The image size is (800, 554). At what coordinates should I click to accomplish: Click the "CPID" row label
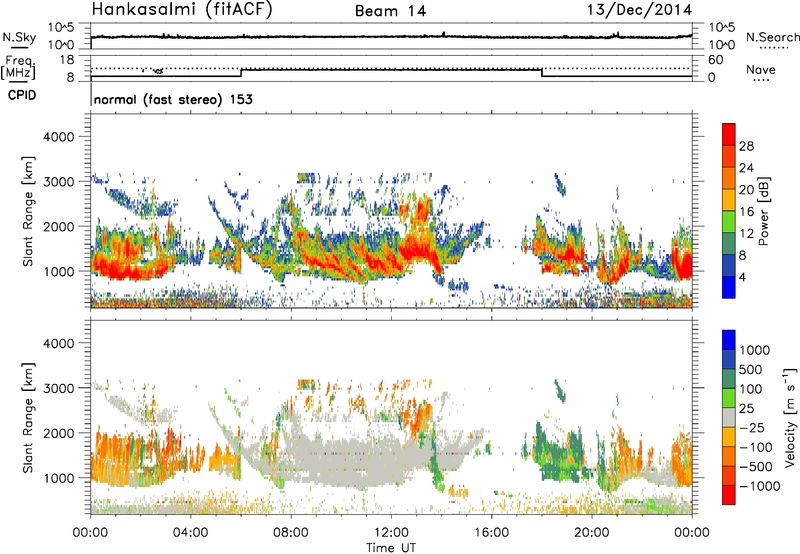pos(22,95)
